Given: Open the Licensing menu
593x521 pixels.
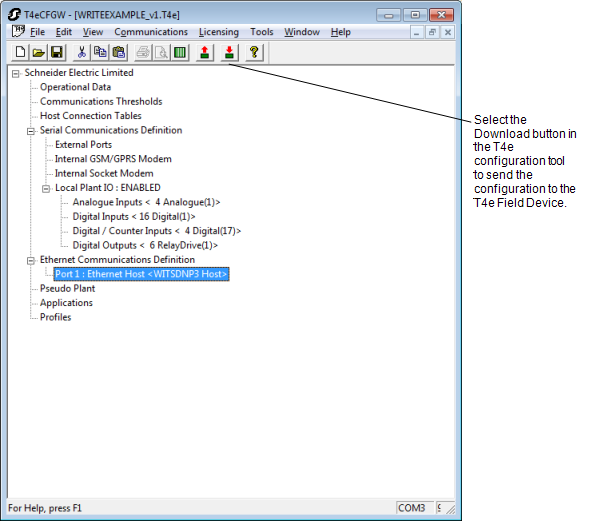Looking at the screenshot, I should [219, 32].
